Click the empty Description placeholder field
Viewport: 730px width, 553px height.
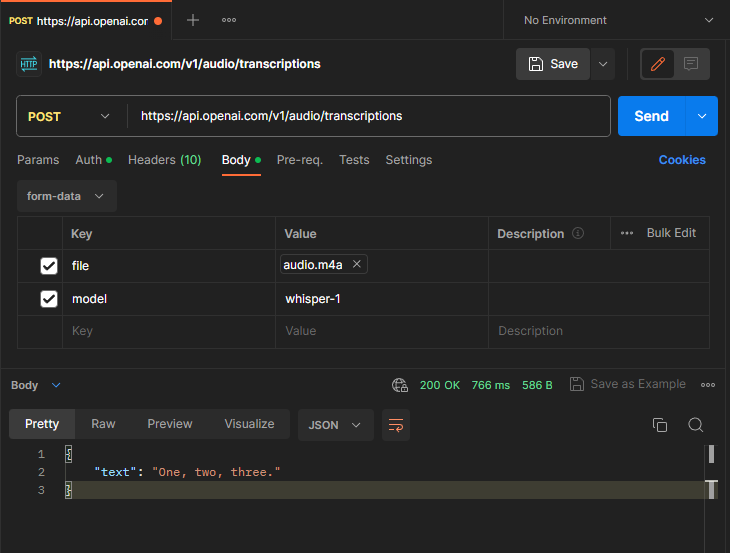(599, 331)
